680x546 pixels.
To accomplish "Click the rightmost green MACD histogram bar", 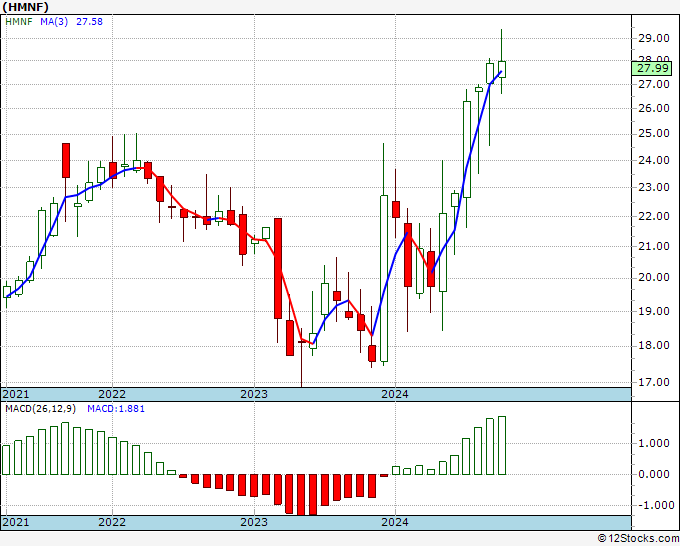I will coord(502,445).
